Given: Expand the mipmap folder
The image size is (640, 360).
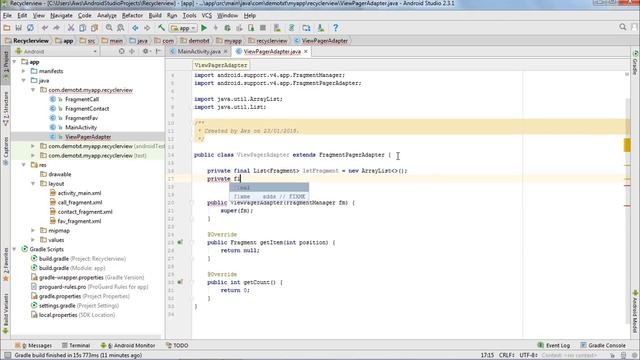Looking at the screenshot, I should [33, 231].
